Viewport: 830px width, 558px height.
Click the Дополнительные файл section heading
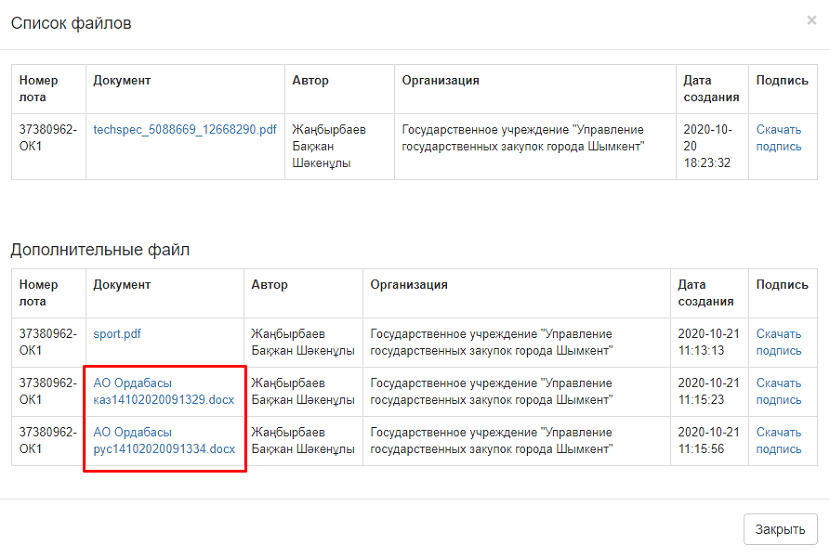(100, 249)
